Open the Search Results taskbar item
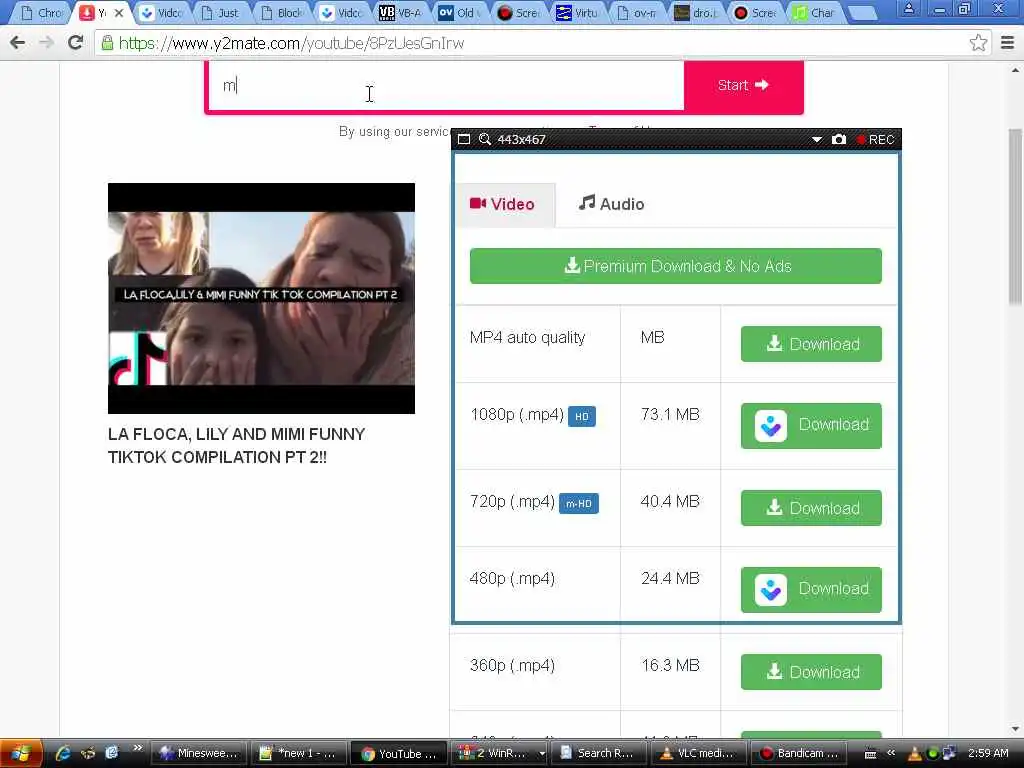 [598, 753]
